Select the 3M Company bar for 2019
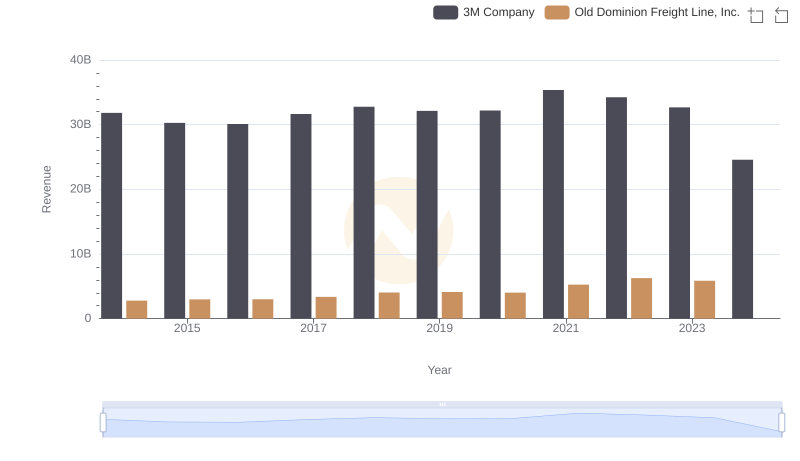Viewport: 800px width, 461px height. pyautogui.click(x=427, y=215)
